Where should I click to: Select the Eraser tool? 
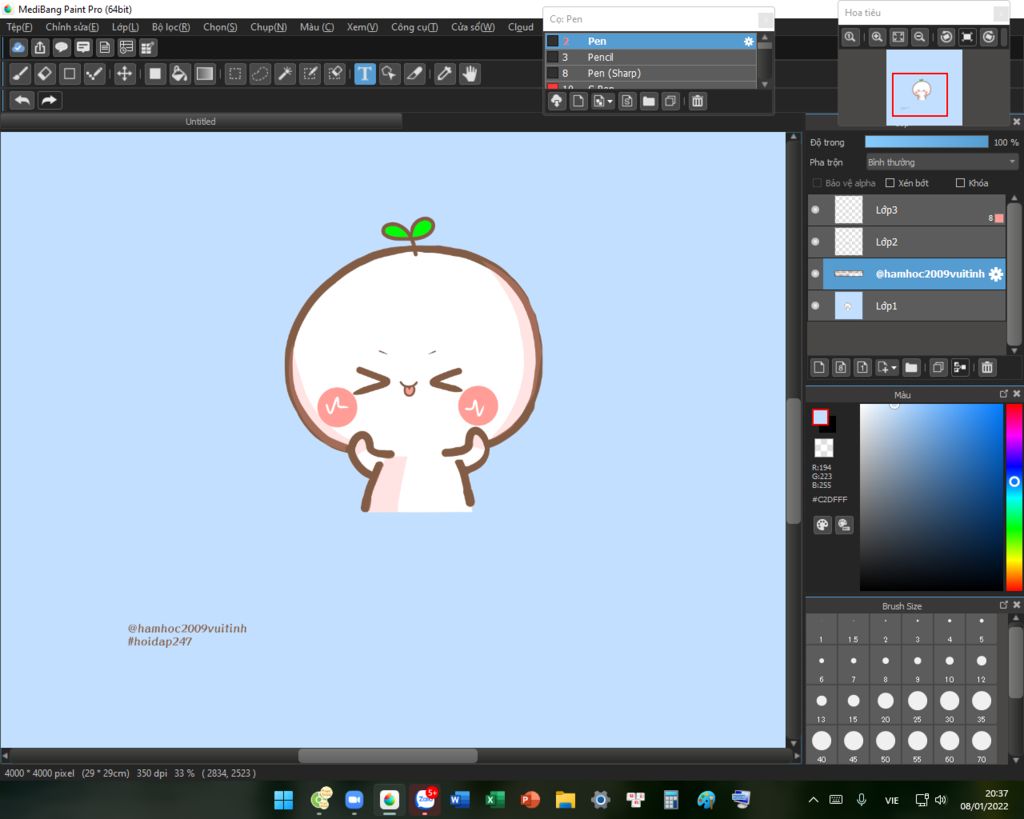[x=45, y=74]
